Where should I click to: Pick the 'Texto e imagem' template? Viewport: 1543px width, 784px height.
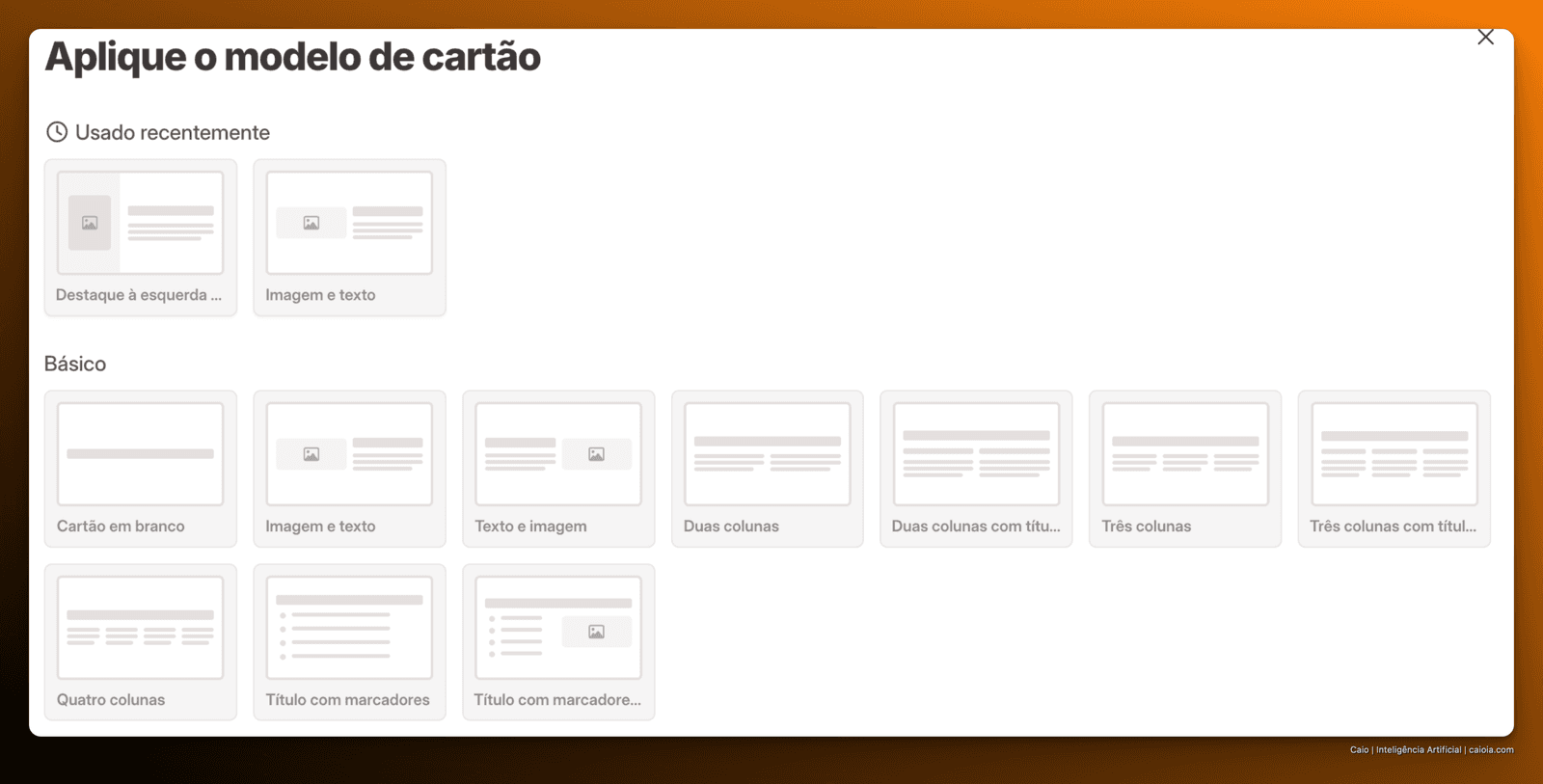click(558, 469)
